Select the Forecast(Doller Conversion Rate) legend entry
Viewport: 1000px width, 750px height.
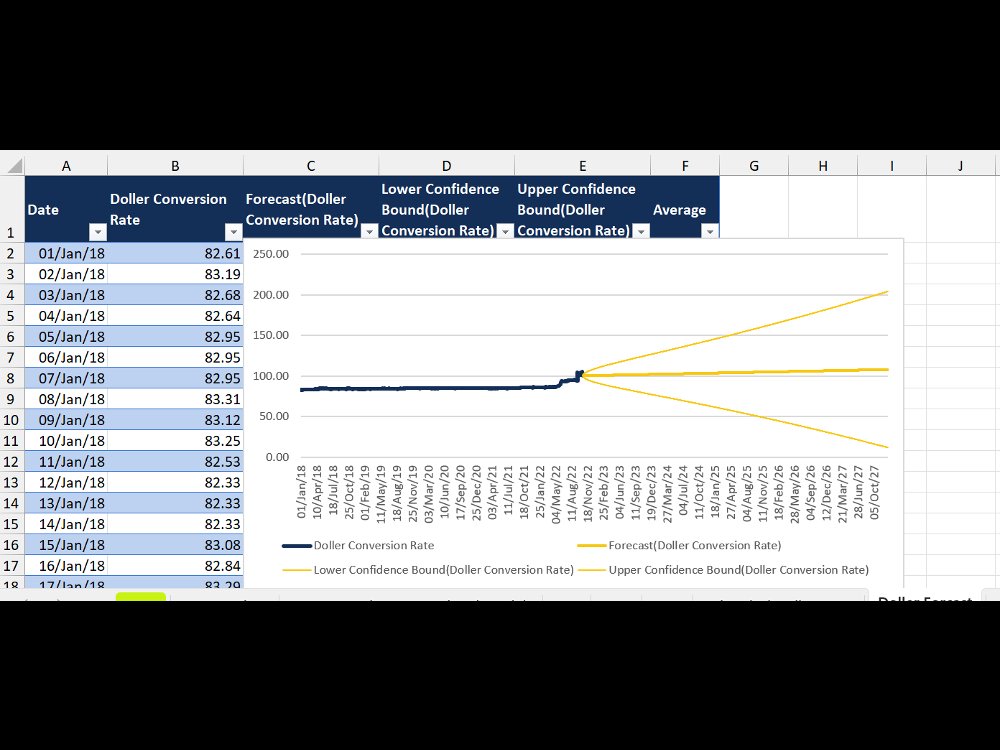679,545
